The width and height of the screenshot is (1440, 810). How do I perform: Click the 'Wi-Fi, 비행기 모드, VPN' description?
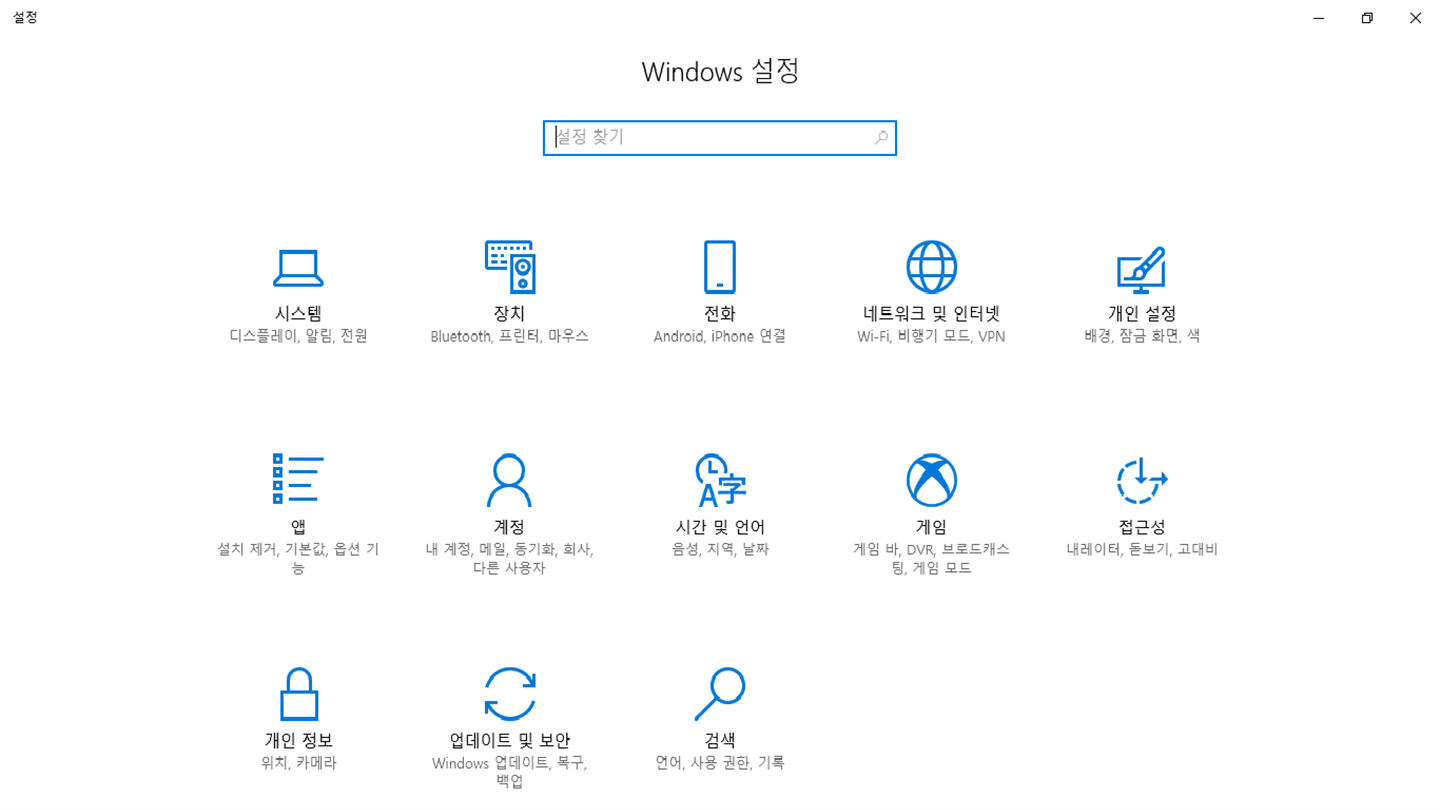[x=931, y=336]
